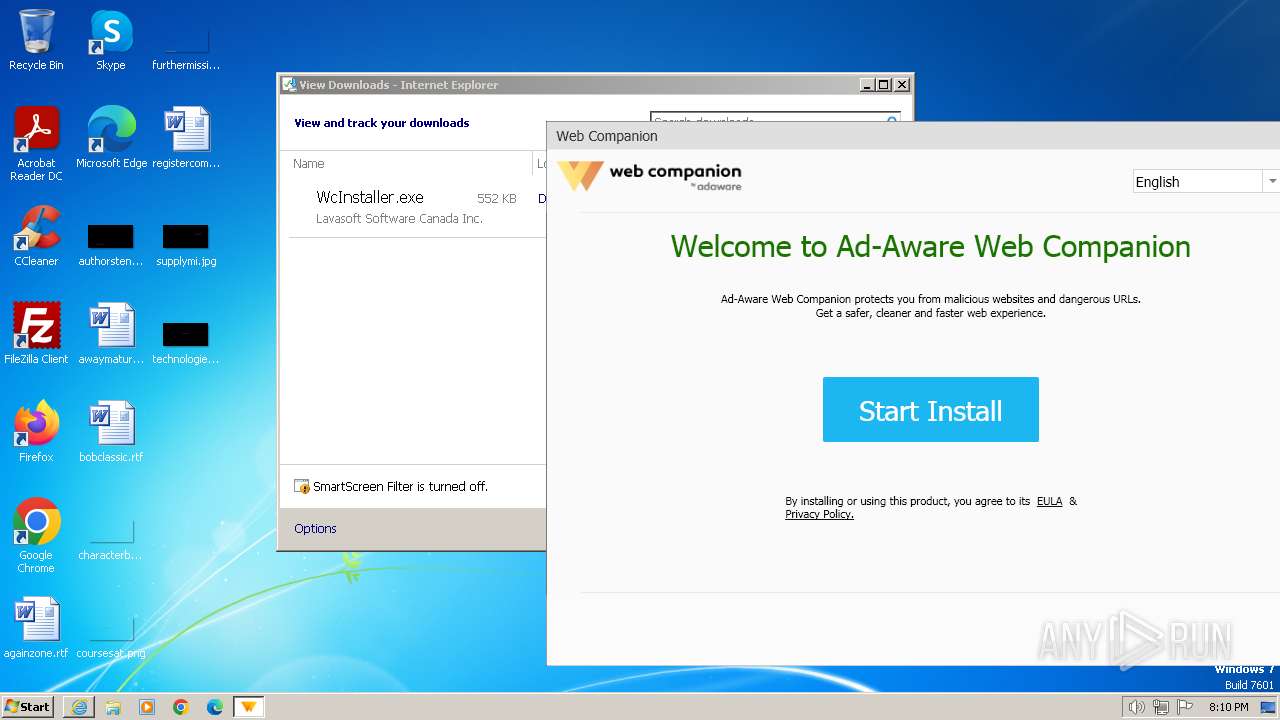Click SmartScreen Filter warning icon
1280x720 pixels.
click(301, 486)
